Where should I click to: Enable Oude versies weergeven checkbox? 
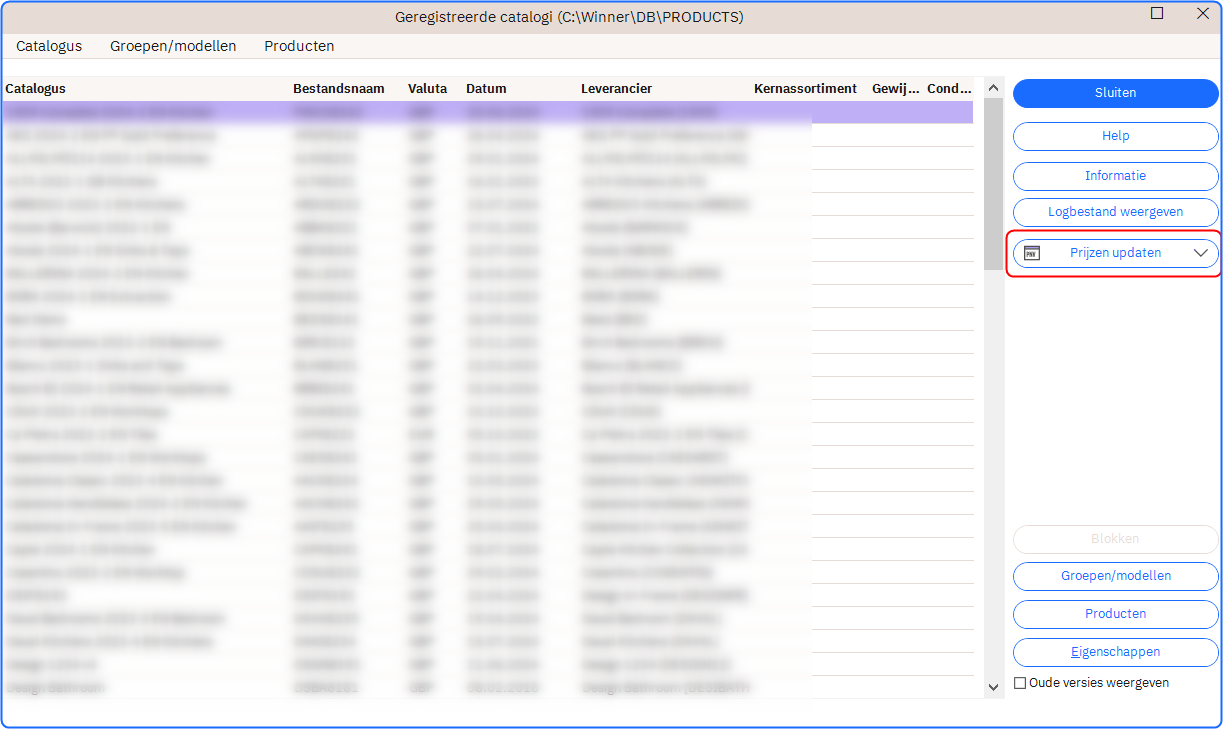1020,683
